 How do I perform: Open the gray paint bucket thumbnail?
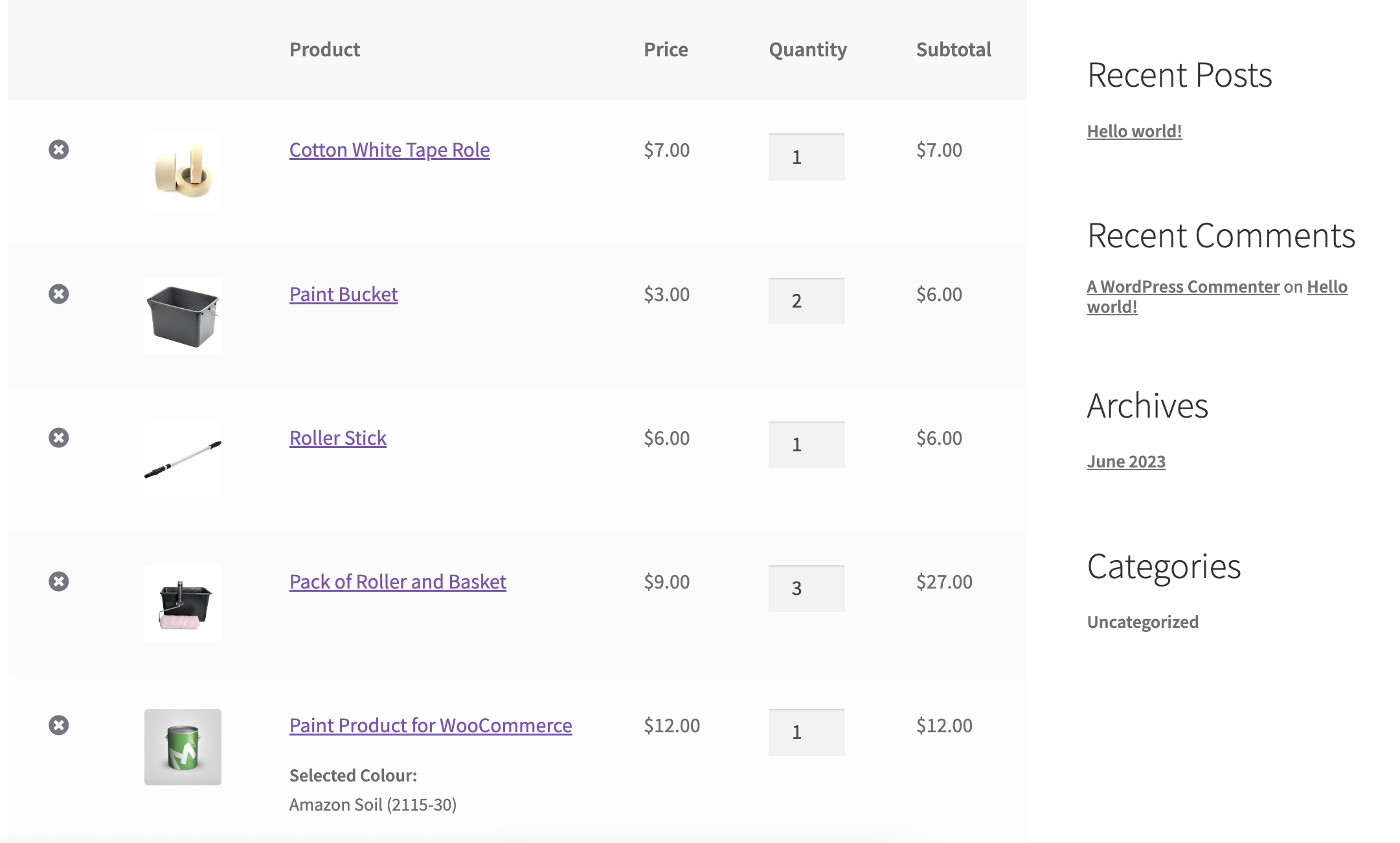(183, 316)
